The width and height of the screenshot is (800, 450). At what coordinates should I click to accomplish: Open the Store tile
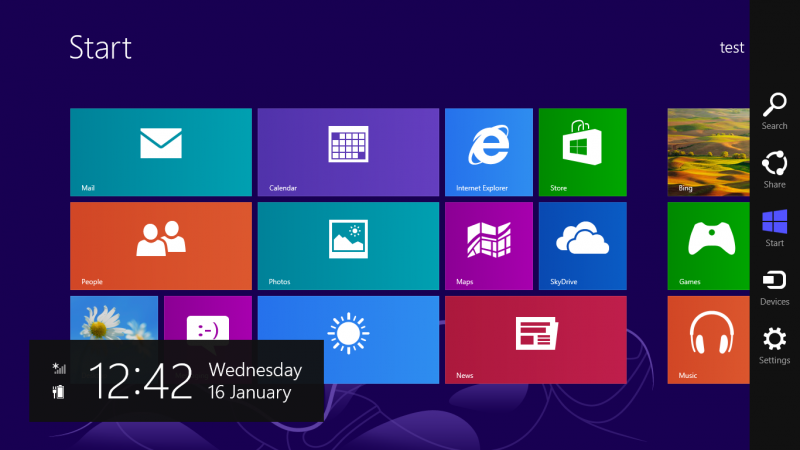click(582, 152)
